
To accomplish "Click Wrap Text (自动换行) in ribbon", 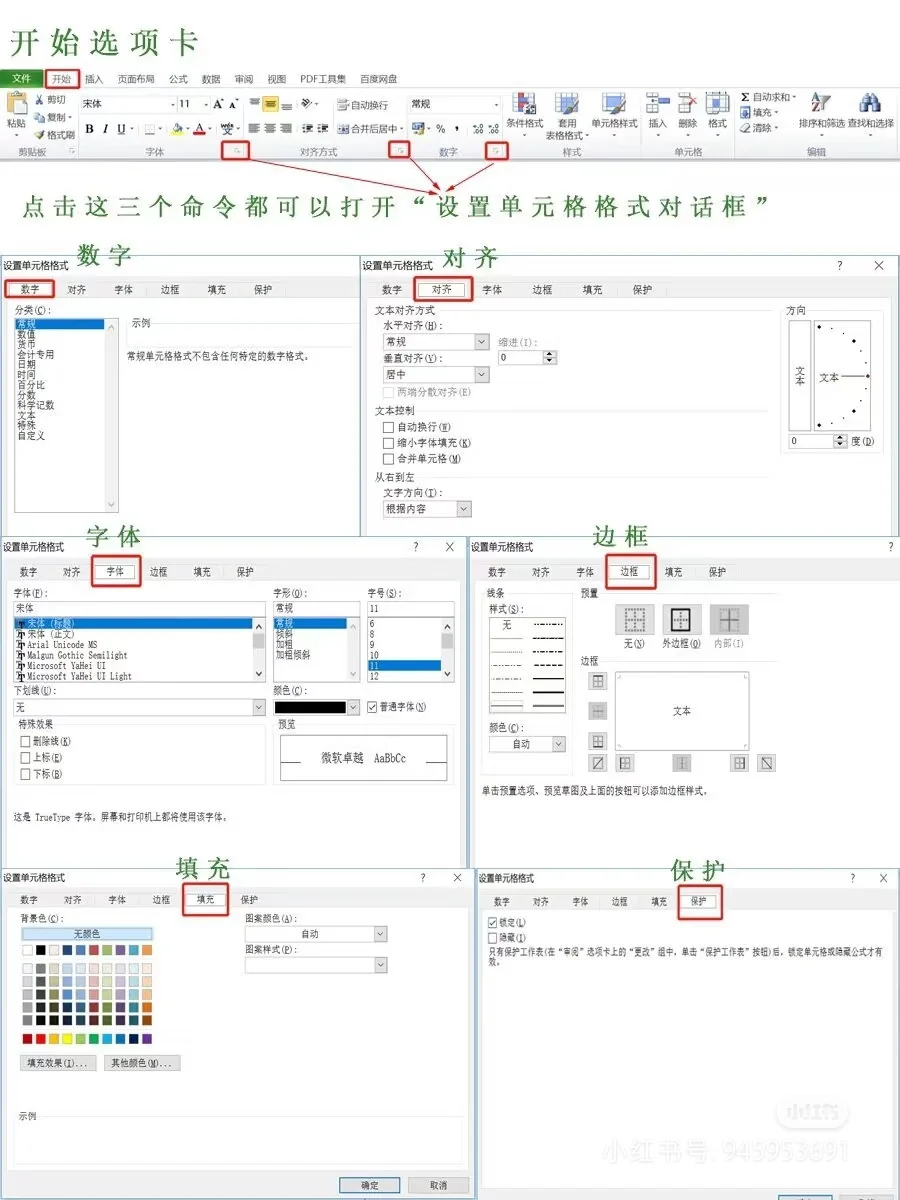I will point(362,105).
